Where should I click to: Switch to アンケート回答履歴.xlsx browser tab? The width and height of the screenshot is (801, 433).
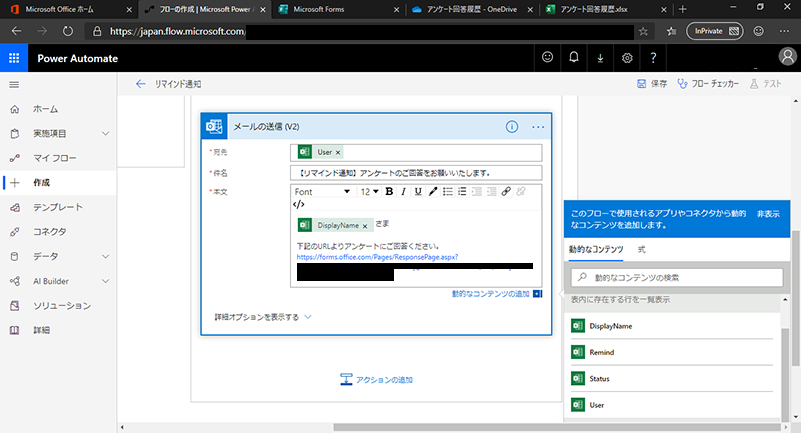tap(605, 9)
